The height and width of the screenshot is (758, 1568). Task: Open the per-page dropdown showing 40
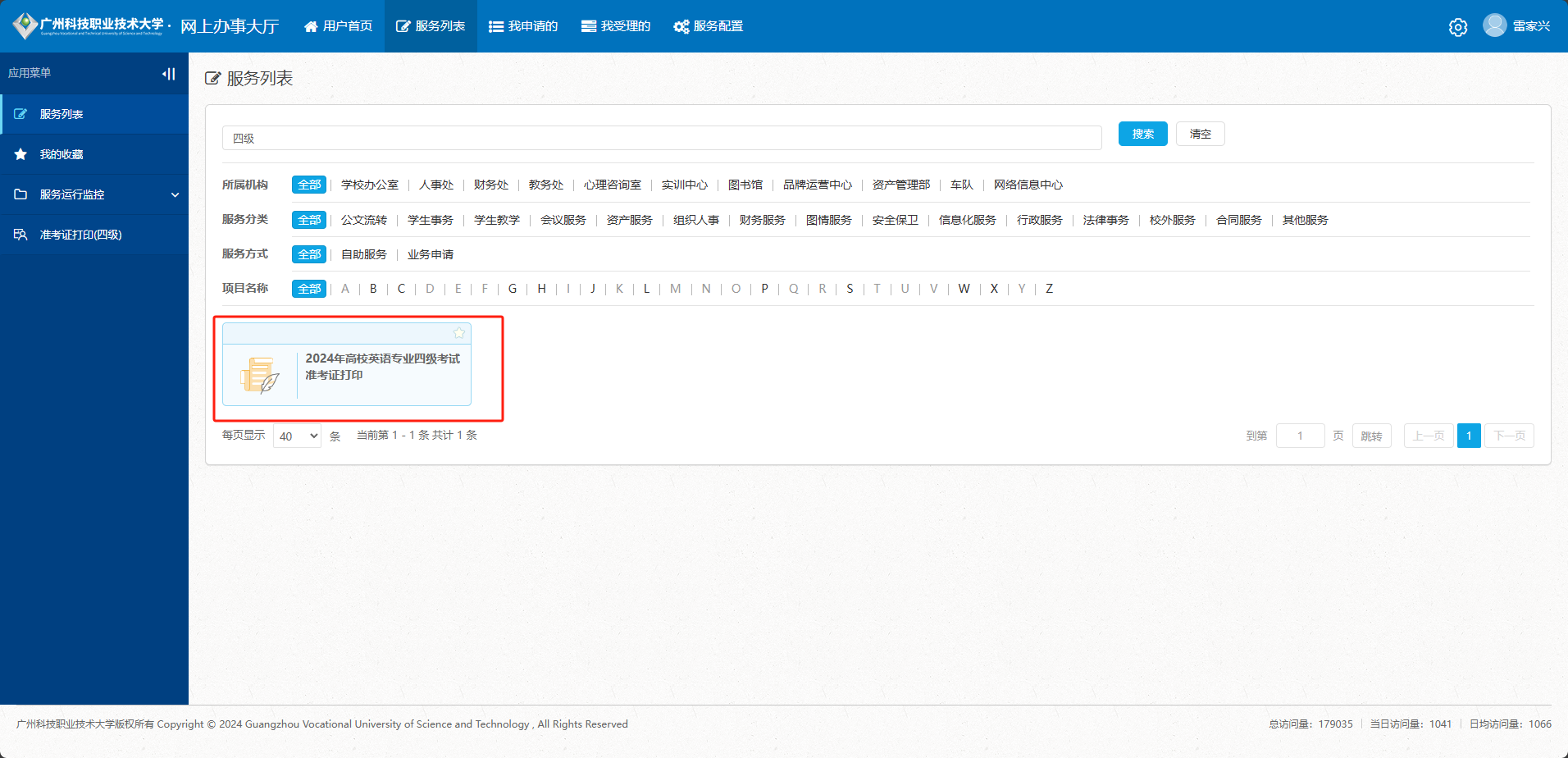coord(296,436)
